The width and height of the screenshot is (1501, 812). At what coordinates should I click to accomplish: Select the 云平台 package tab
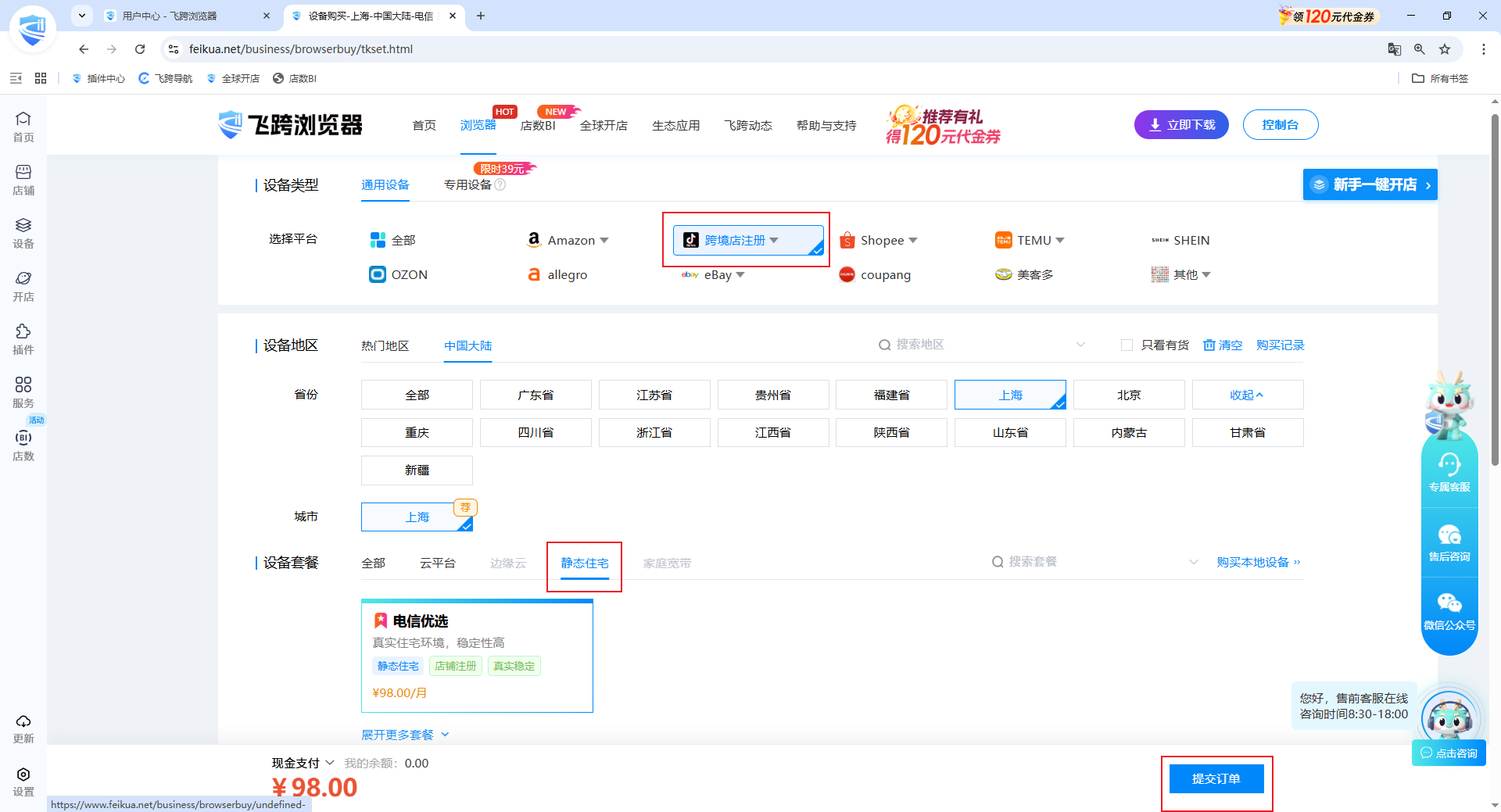(x=438, y=563)
